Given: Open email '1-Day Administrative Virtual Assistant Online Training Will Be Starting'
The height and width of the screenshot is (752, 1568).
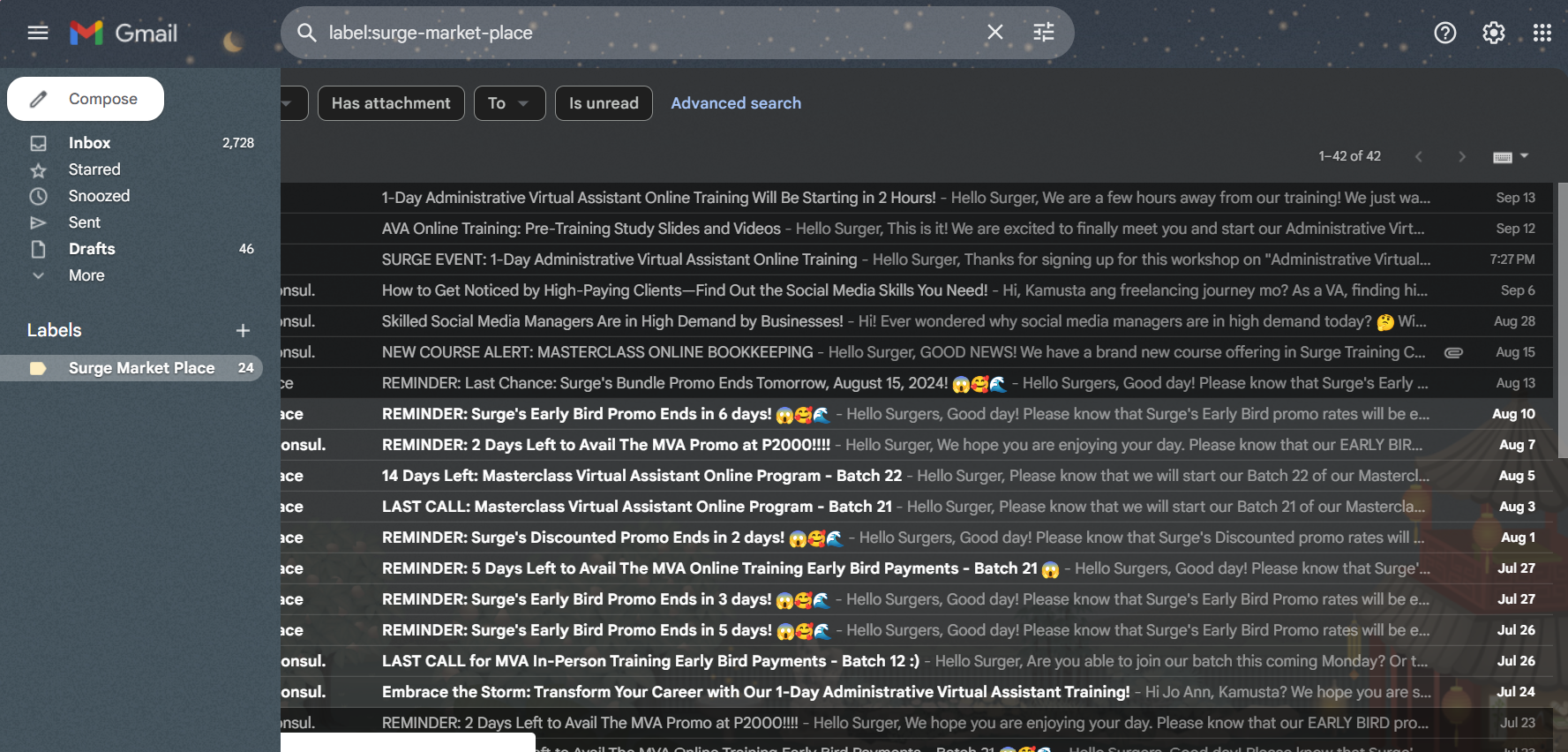Looking at the screenshot, I should click(x=917, y=198).
